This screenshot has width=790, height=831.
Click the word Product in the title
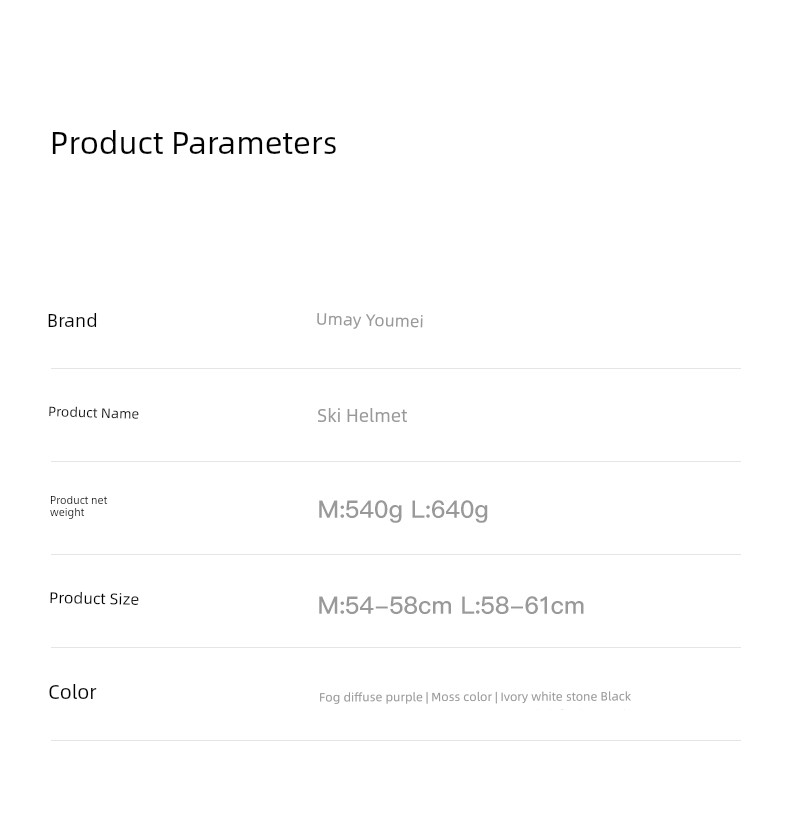coord(107,143)
